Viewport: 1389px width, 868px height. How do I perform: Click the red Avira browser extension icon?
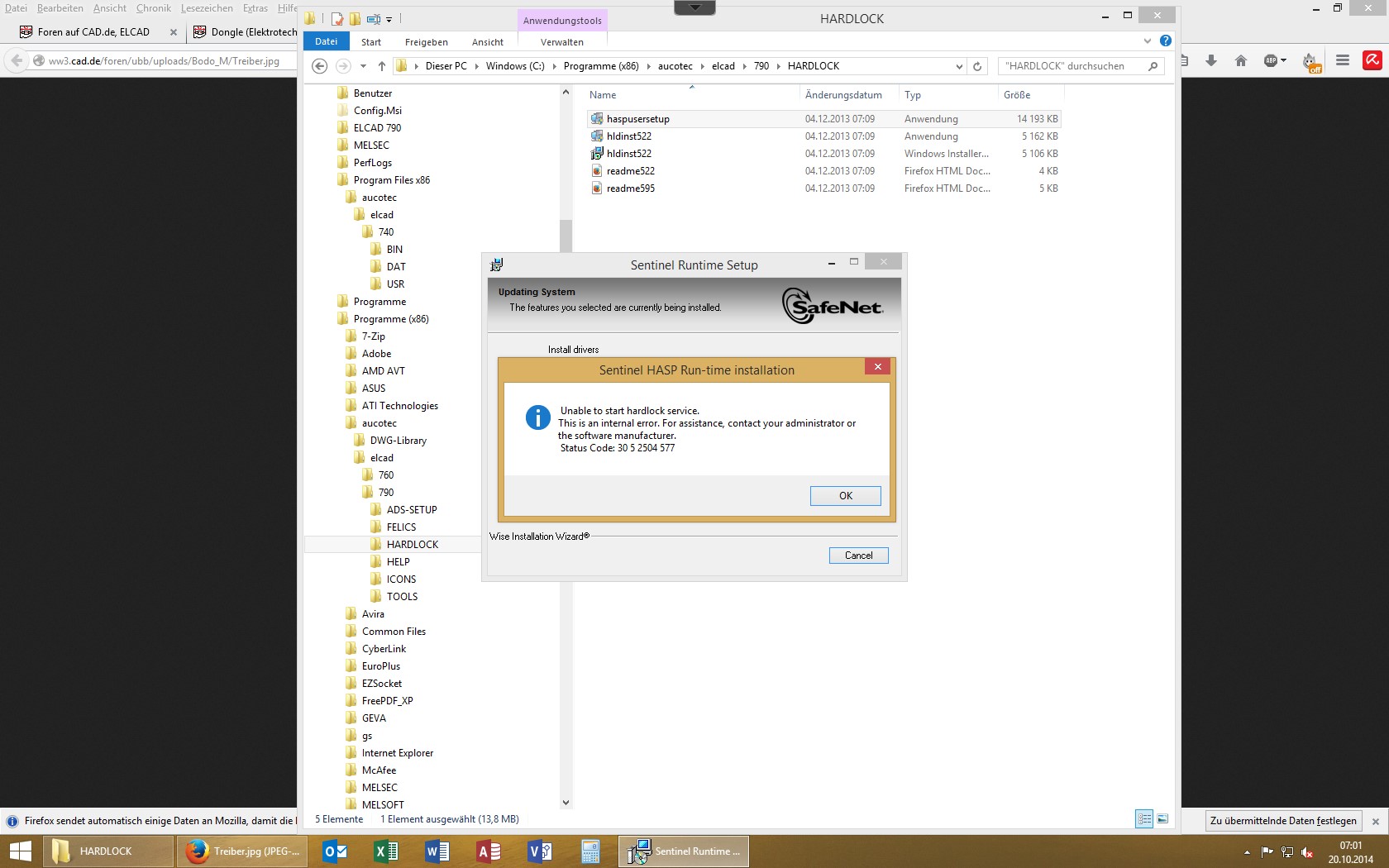pyautogui.click(x=1372, y=60)
